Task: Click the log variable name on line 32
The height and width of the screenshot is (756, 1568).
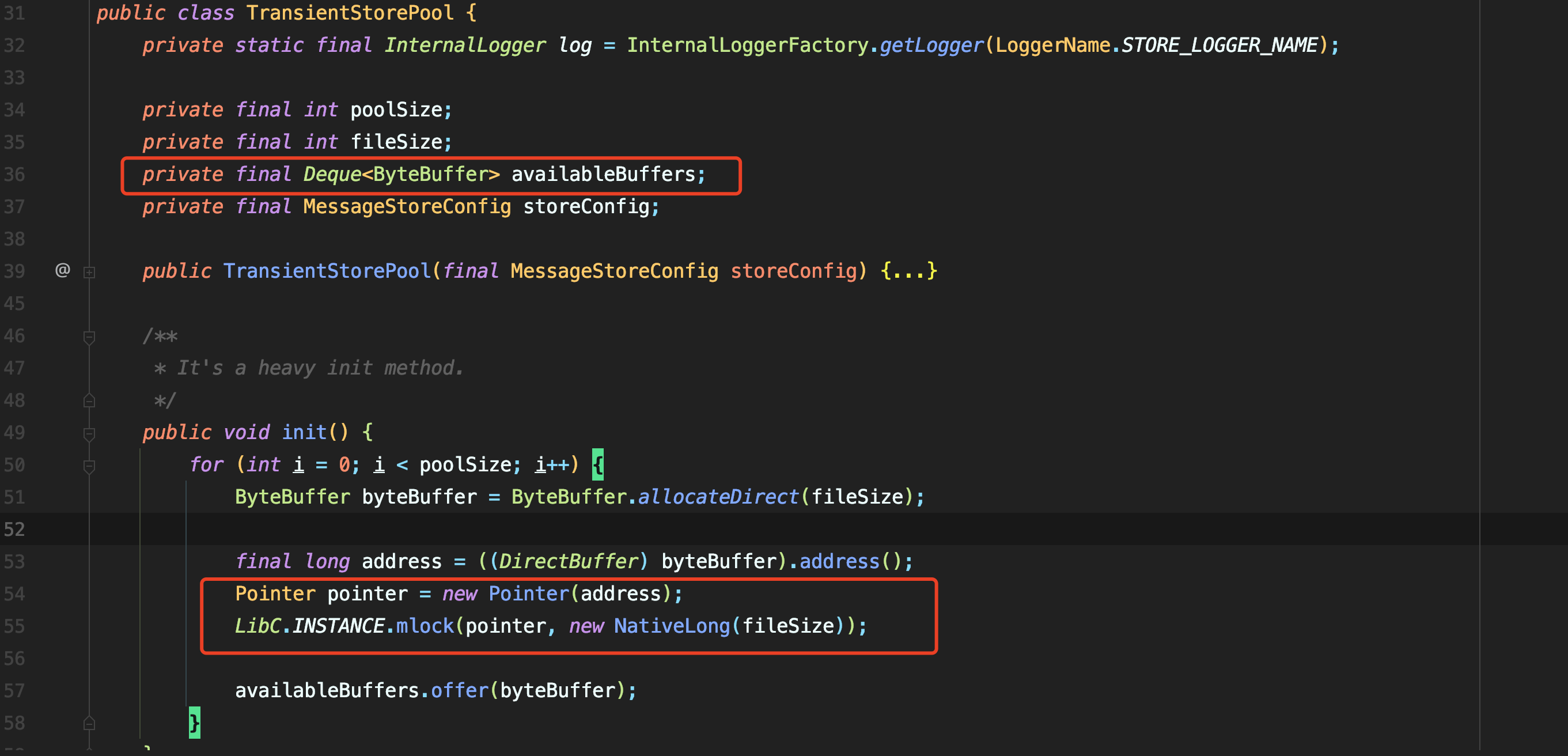Action: [x=575, y=45]
